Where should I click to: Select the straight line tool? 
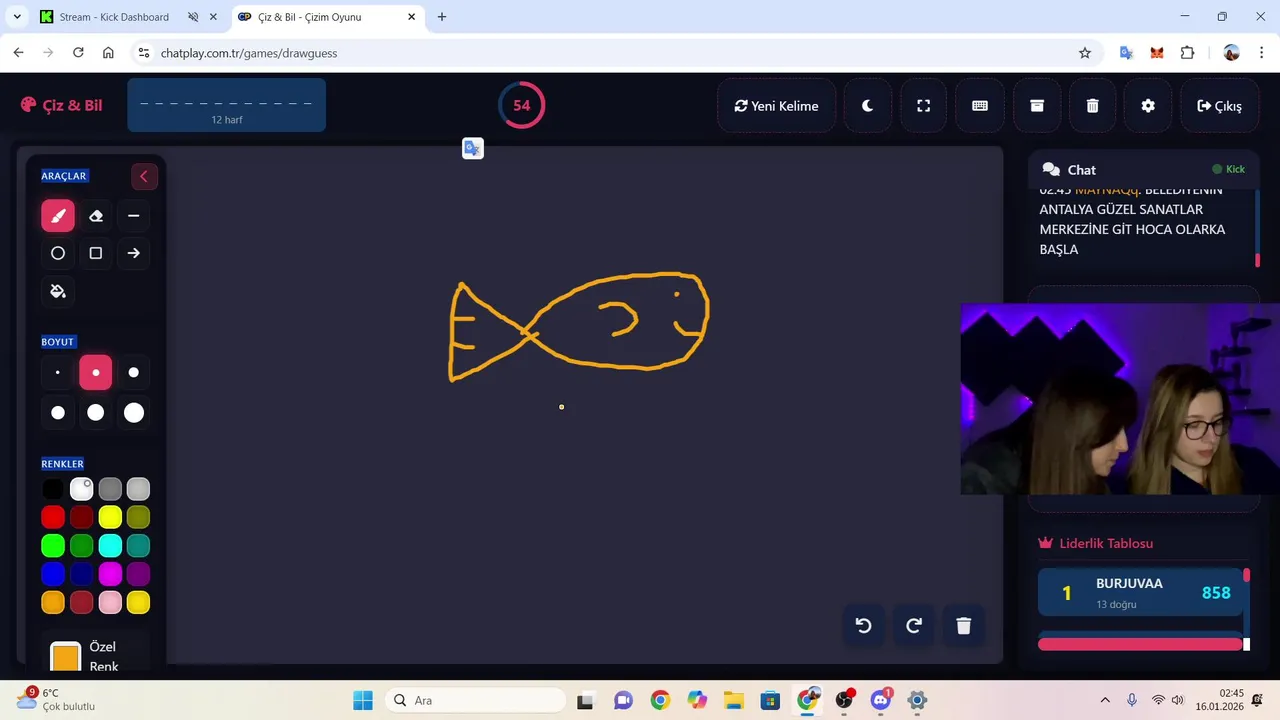pos(134,215)
